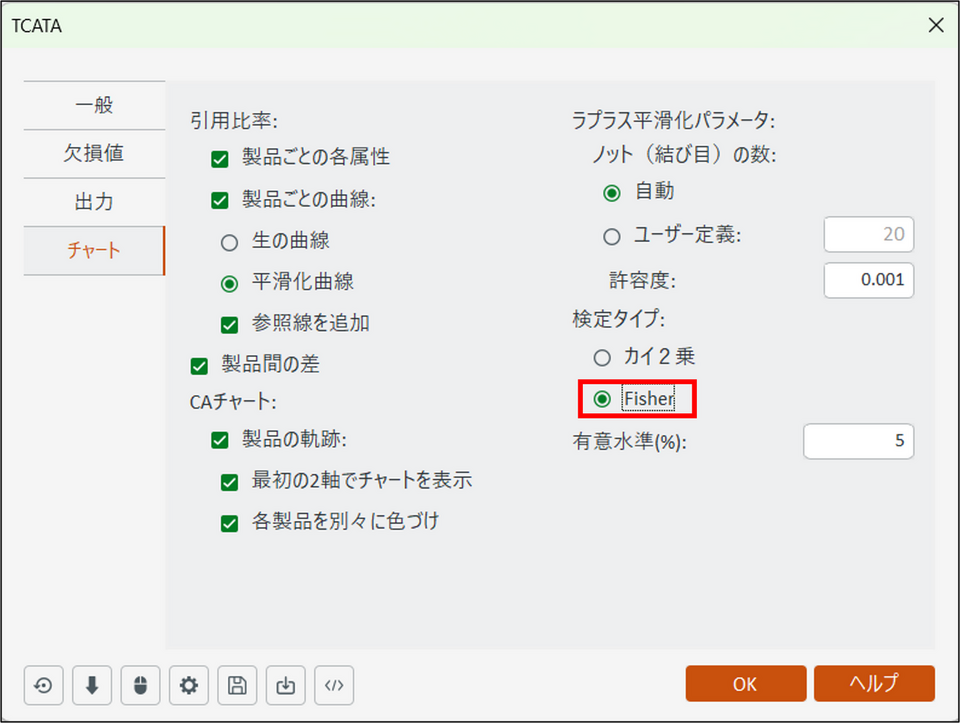The image size is (960, 723).
Task: Toggle the 製品間の差 checkbox
Action: point(199,366)
